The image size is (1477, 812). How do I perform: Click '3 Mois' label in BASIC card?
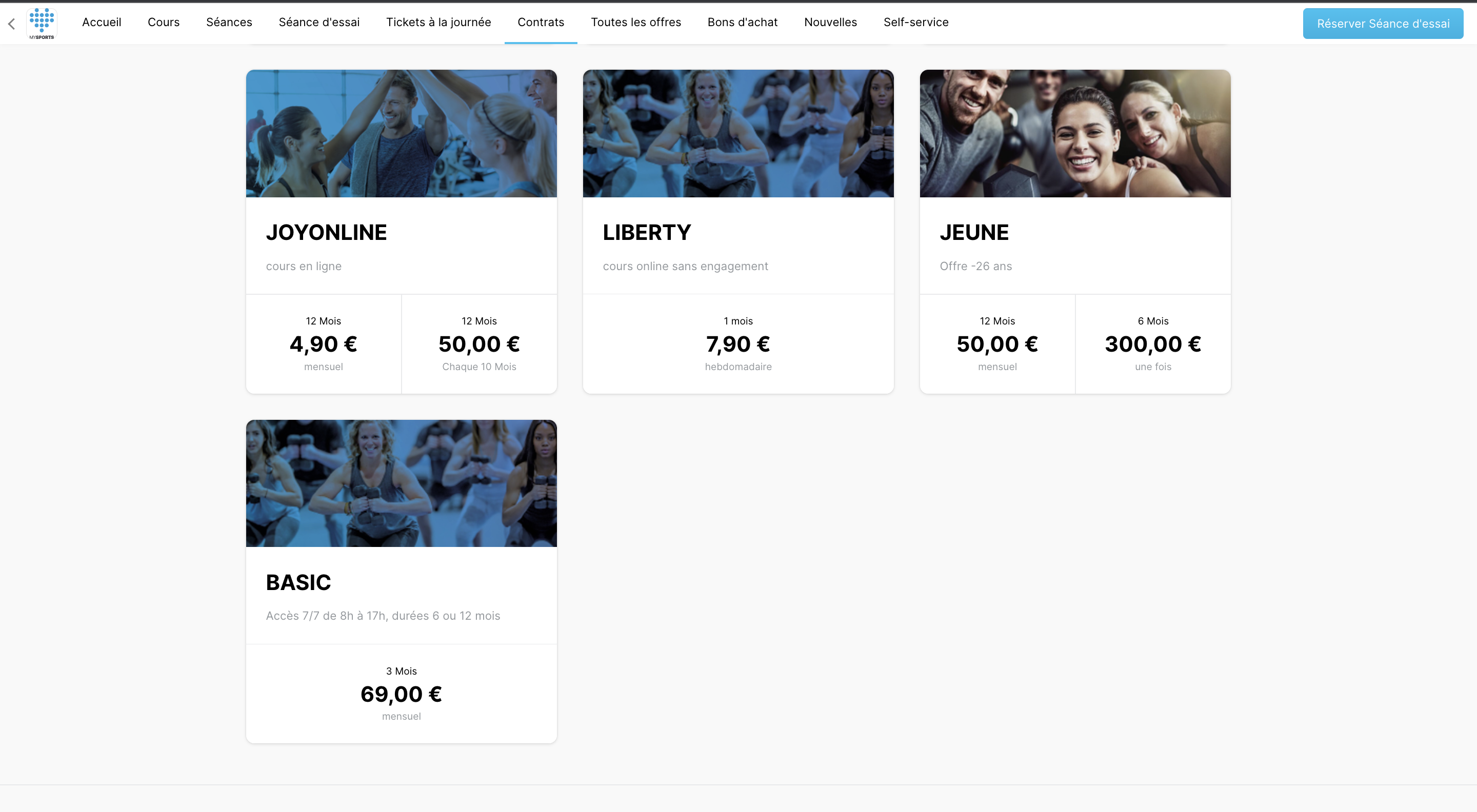(x=402, y=671)
